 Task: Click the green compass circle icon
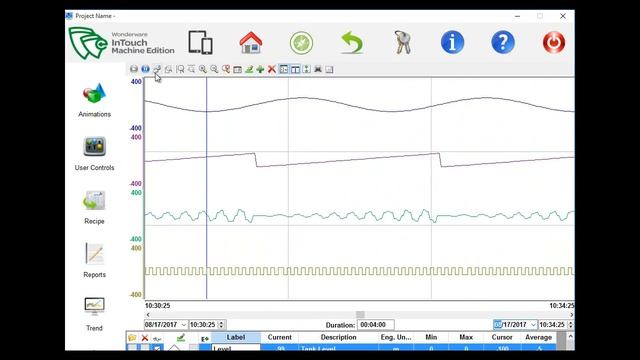(x=301, y=43)
